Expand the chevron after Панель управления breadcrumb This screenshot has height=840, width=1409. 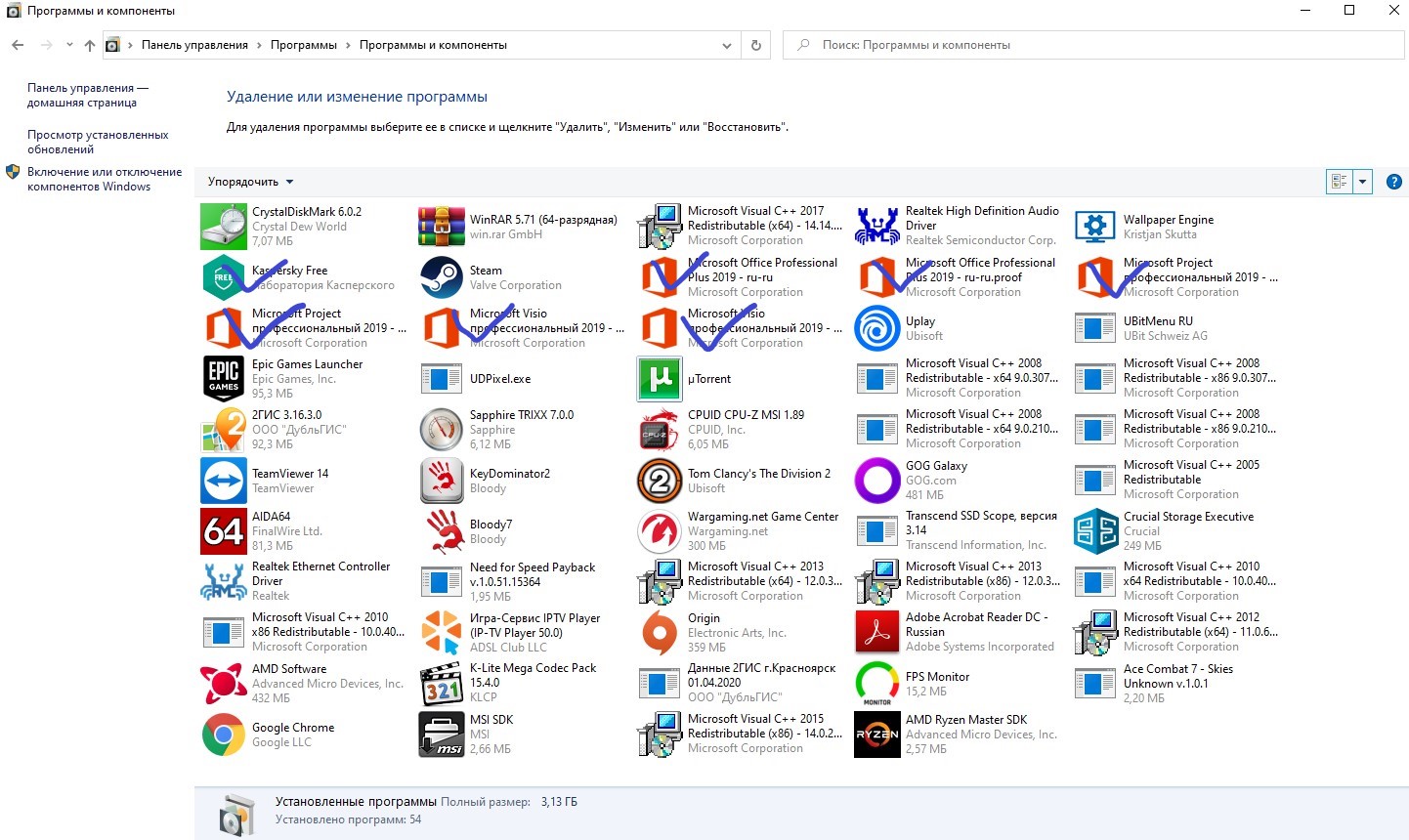259,45
